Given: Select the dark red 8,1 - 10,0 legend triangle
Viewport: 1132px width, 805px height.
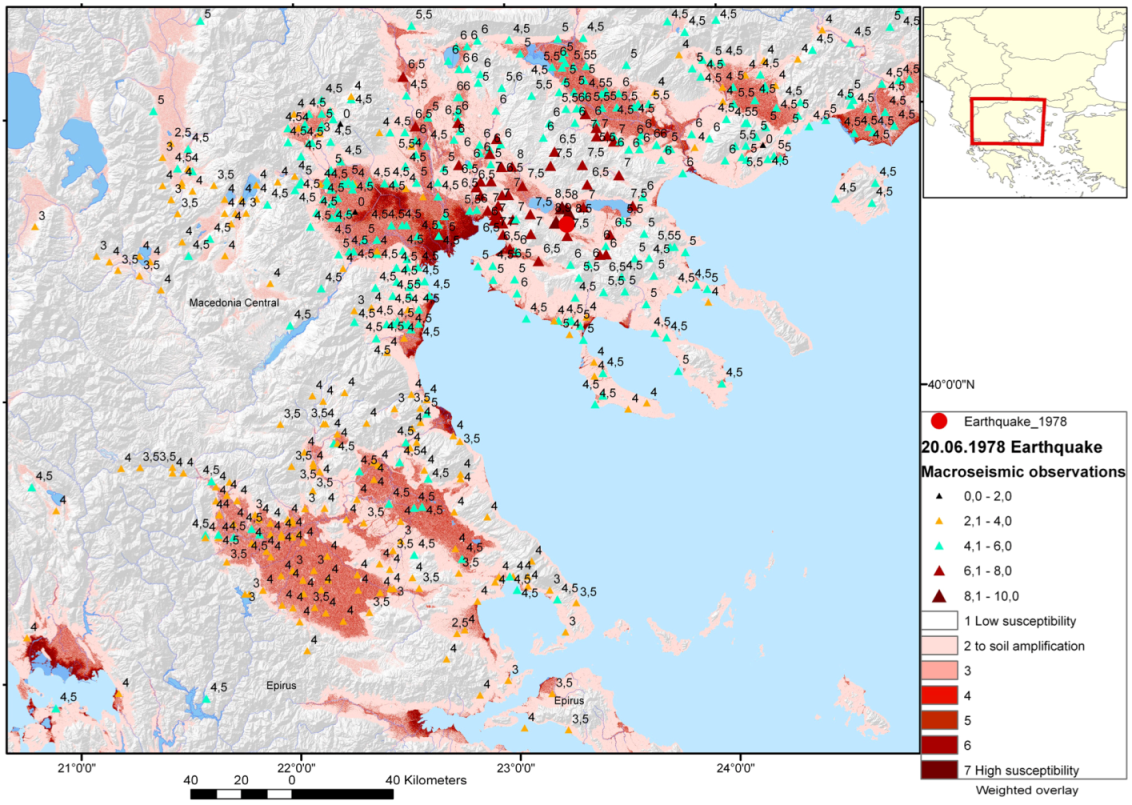Looking at the screenshot, I should [x=938, y=596].
